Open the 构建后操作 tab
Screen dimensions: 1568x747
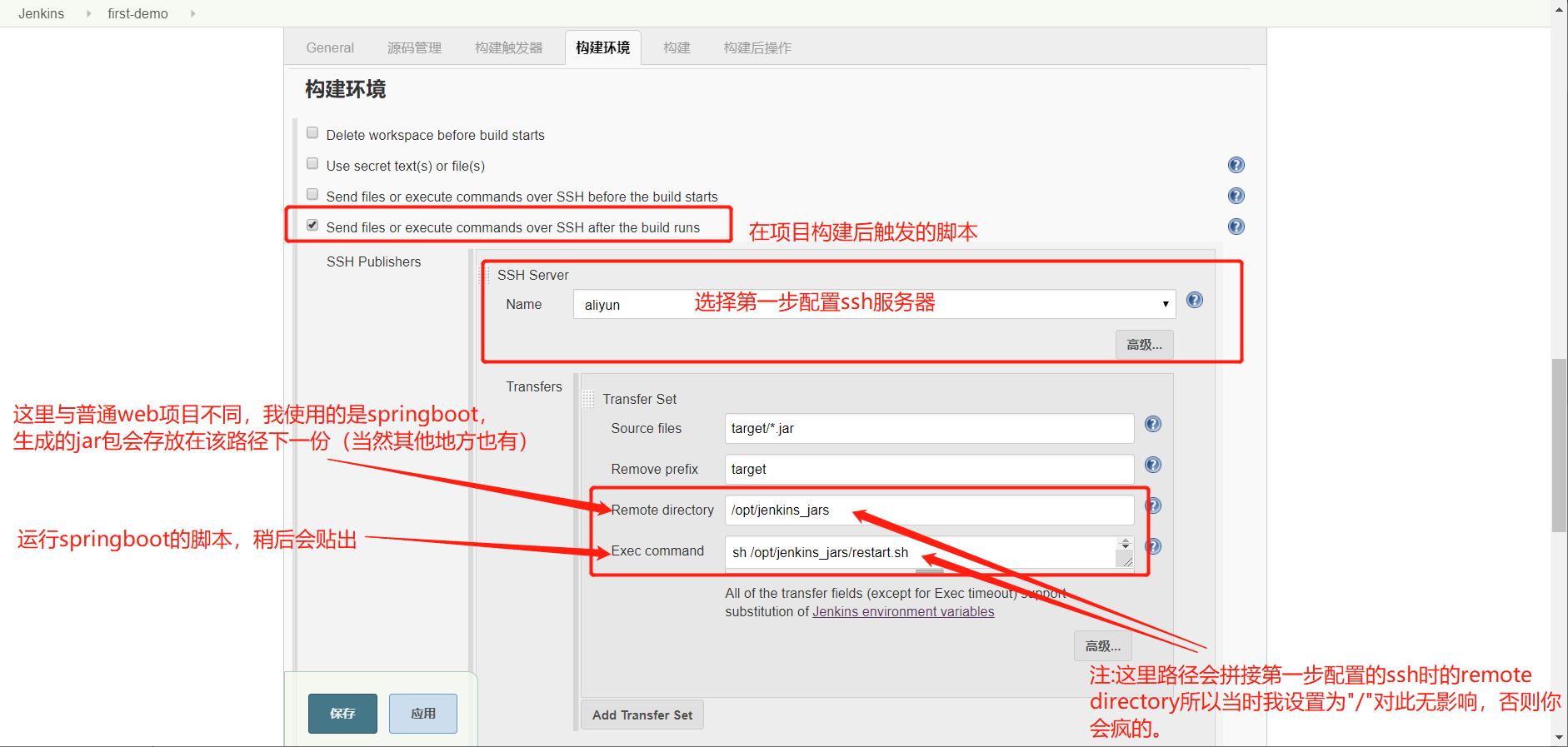(x=757, y=48)
